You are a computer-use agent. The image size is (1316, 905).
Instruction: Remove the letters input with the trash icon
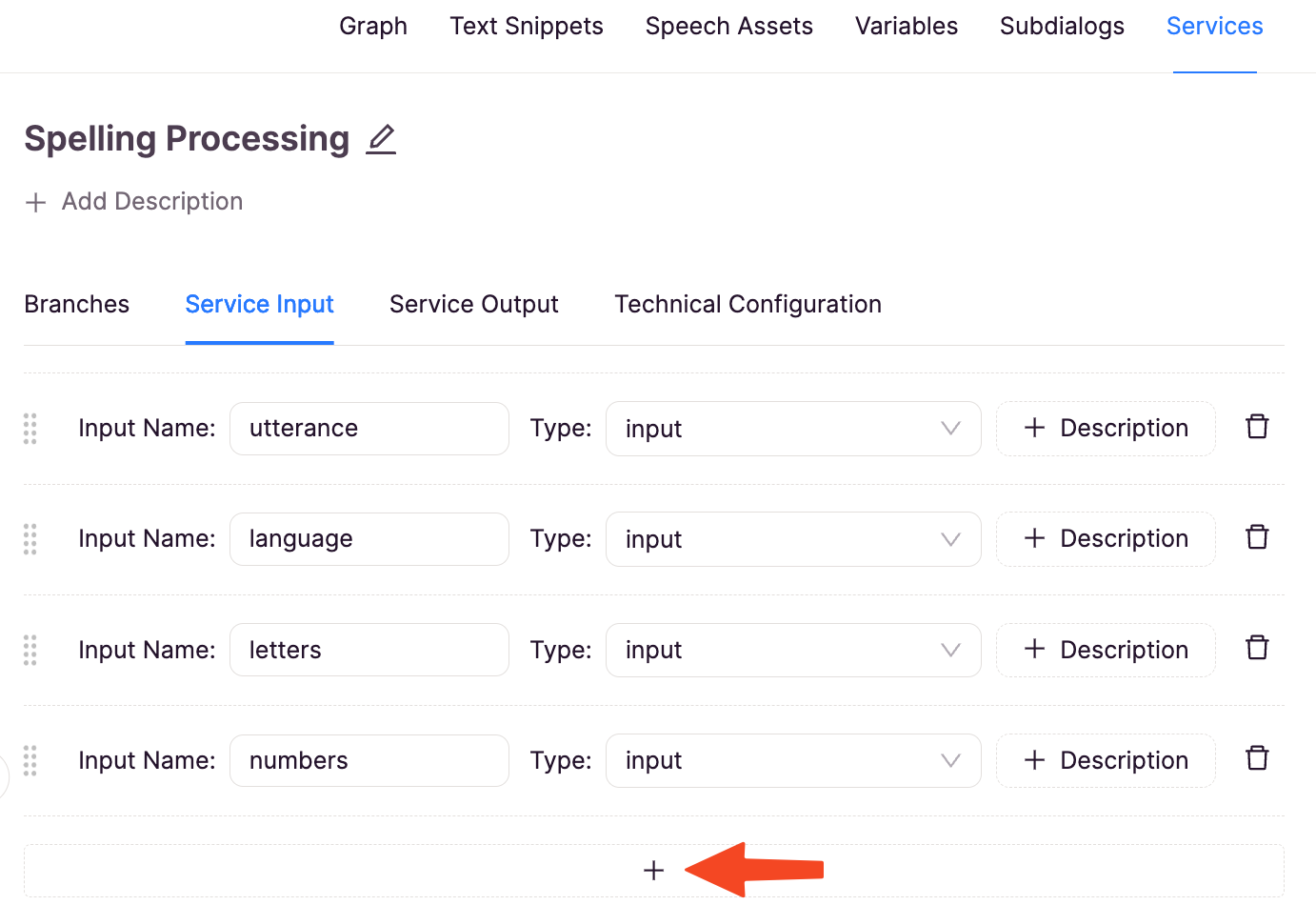pos(1257,648)
